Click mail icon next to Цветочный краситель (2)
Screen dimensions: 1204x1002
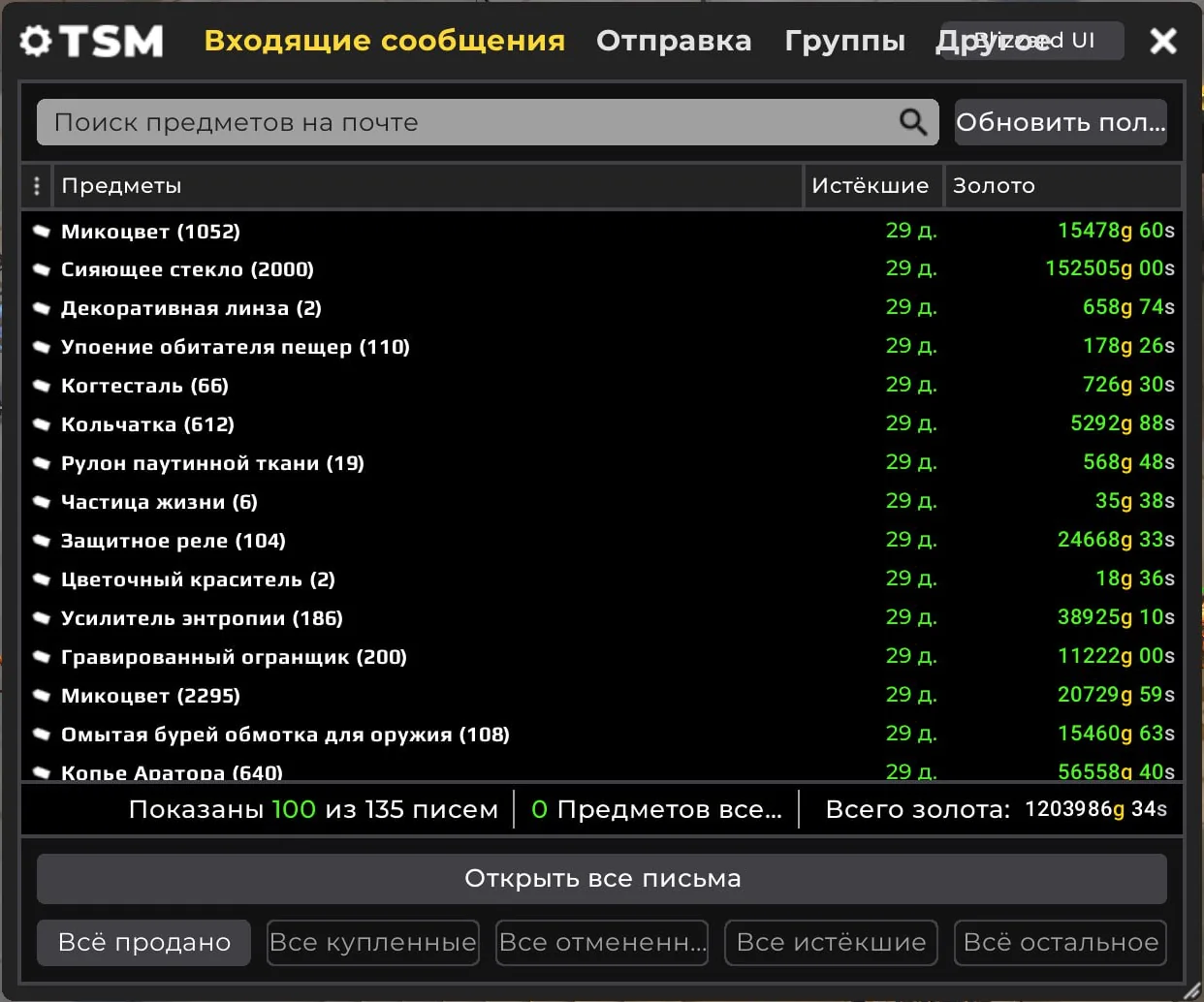(x=42, y=579)
